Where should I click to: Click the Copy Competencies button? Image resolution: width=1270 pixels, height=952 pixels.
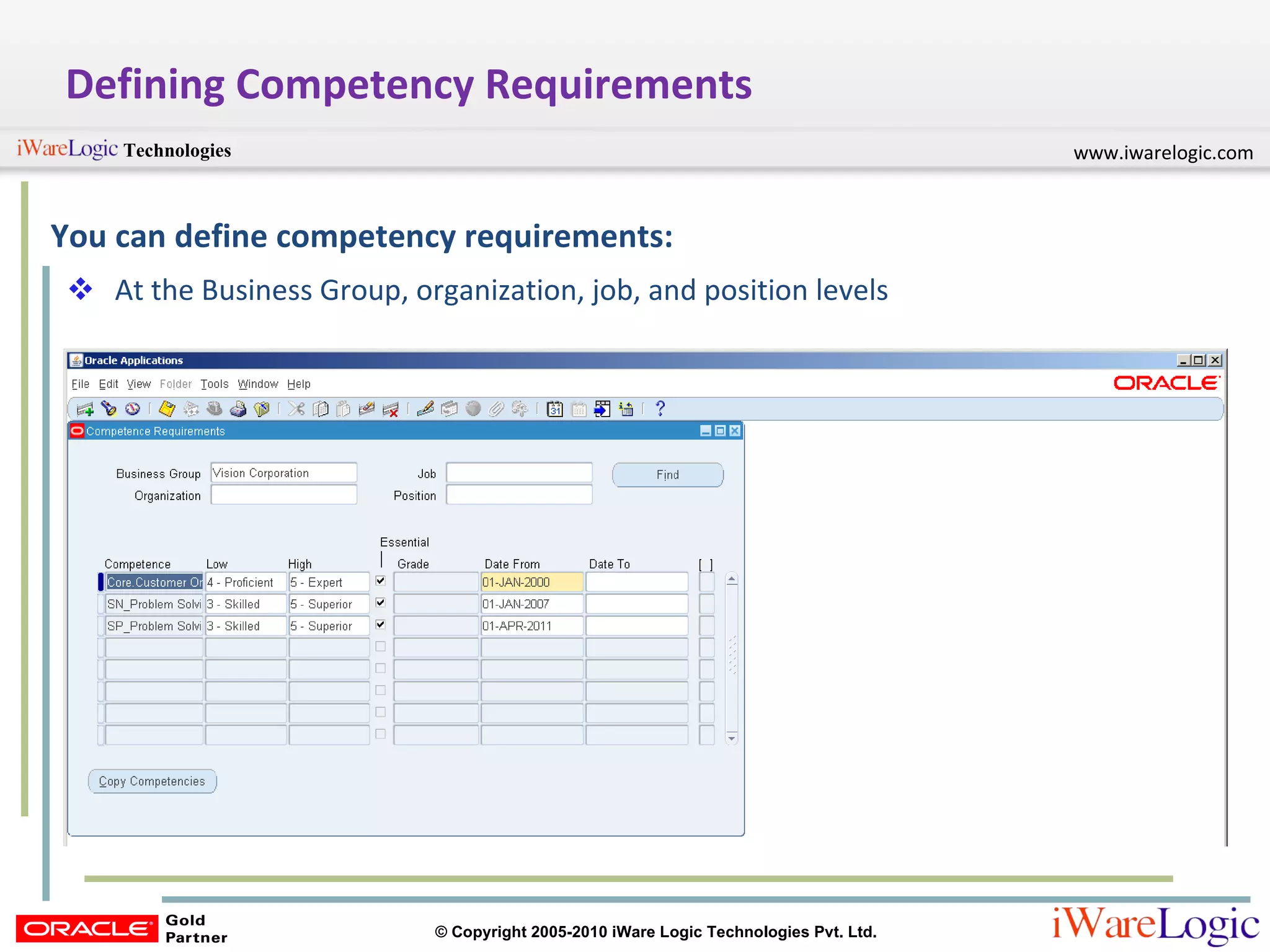[x=153, y=782]
